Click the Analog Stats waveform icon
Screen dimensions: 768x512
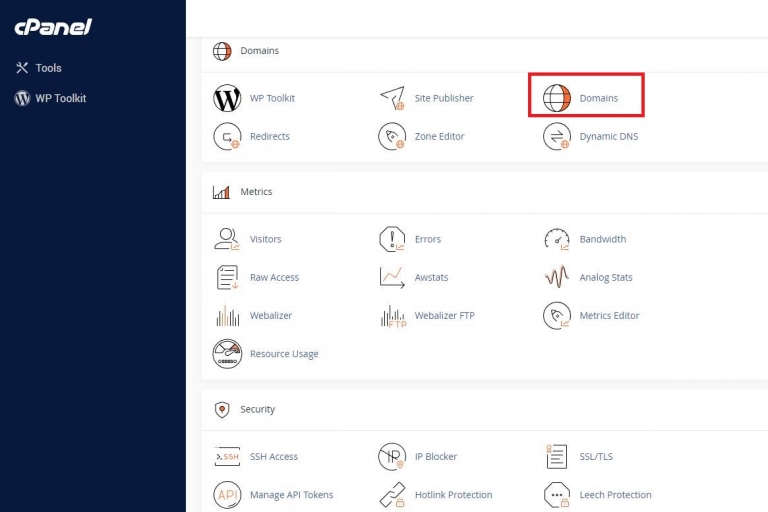tap(557, 277)
